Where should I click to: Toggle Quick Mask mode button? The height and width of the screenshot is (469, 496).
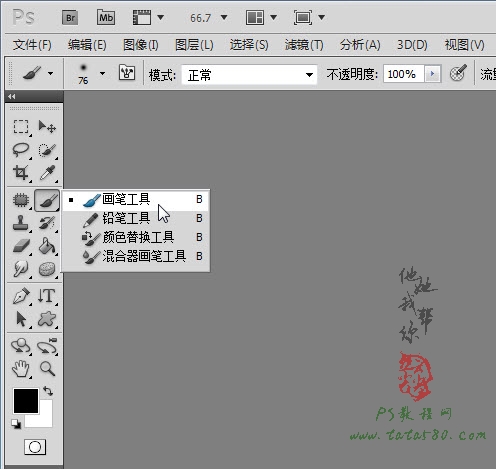click(35, 447)
